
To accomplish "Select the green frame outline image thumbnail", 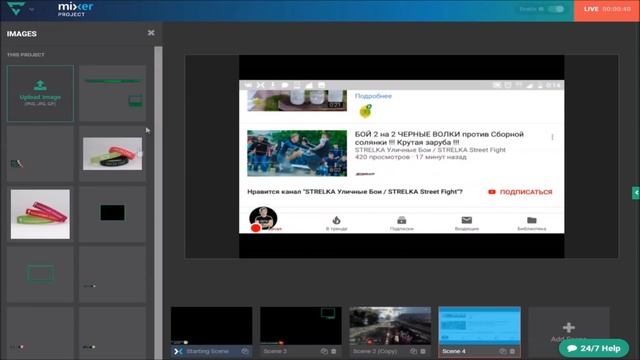I will [40, 273].
